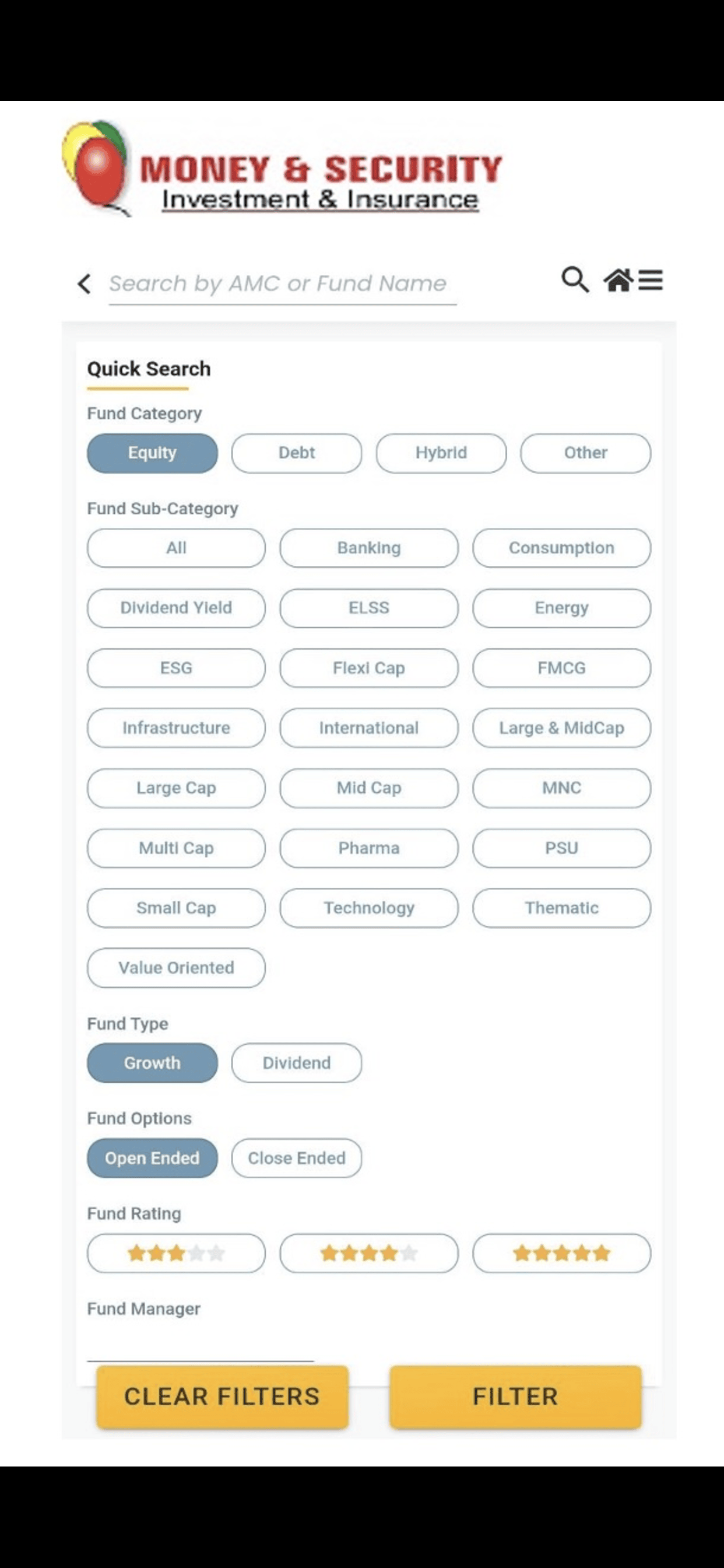724x1568 pixels.
Task: Open the home icon
Action: point(618,280)
